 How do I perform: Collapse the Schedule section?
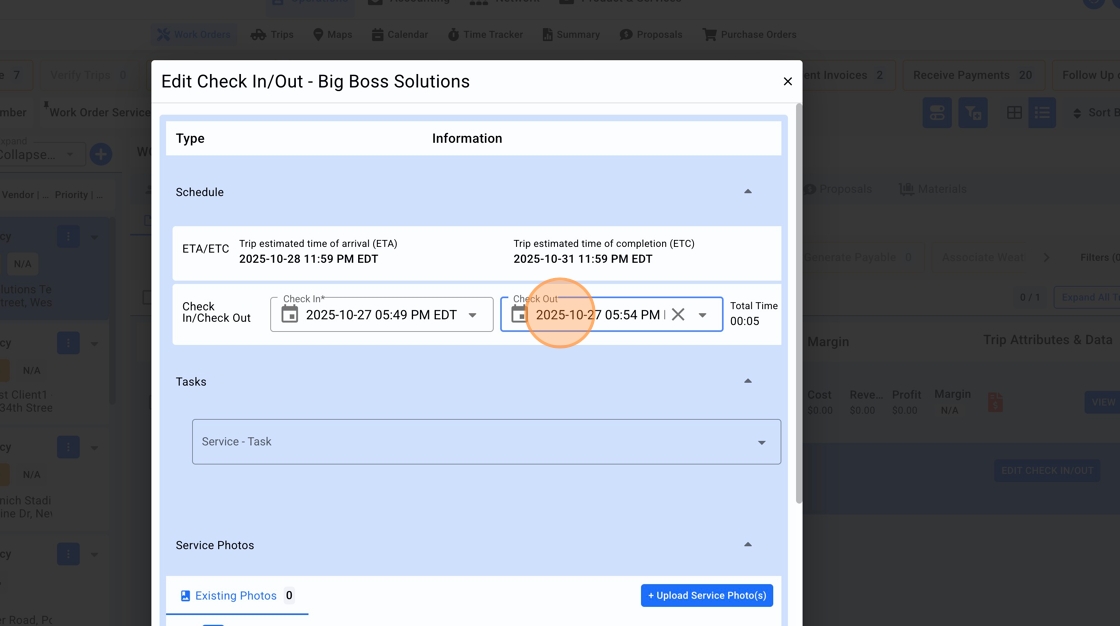[748, 192]
